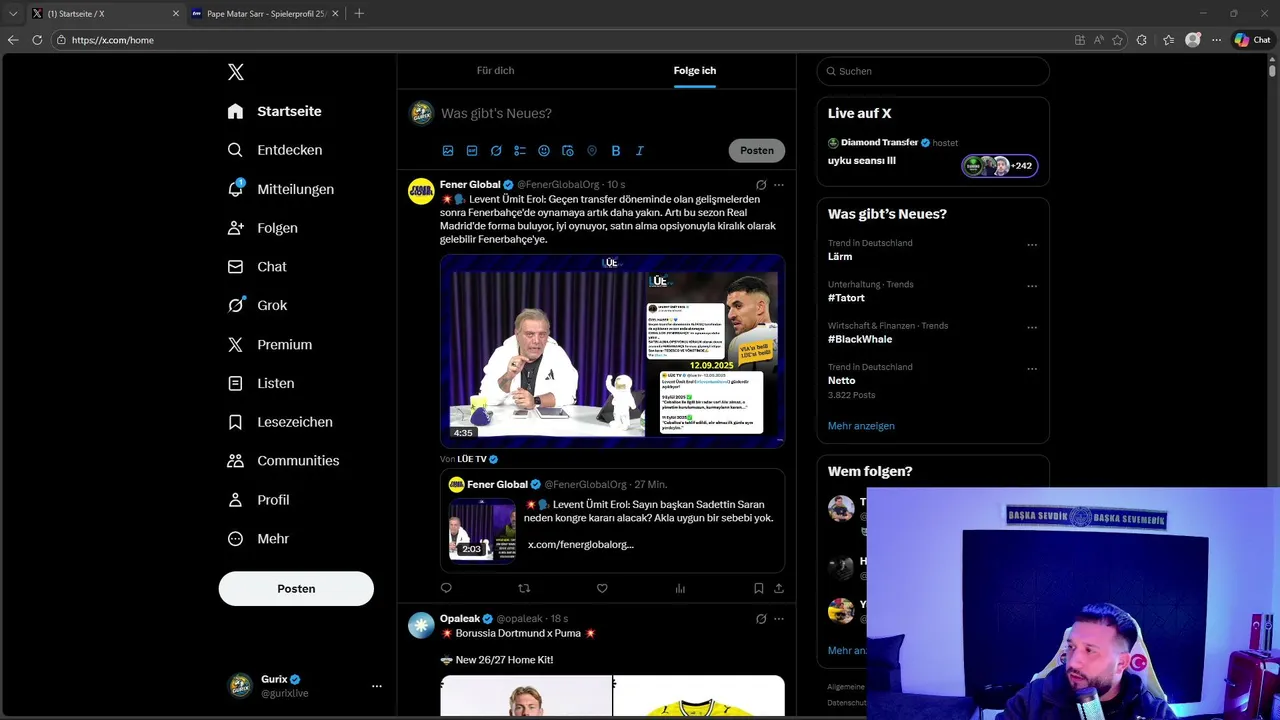
Task: Open the Folgen page
Action: tap(263, 228)
